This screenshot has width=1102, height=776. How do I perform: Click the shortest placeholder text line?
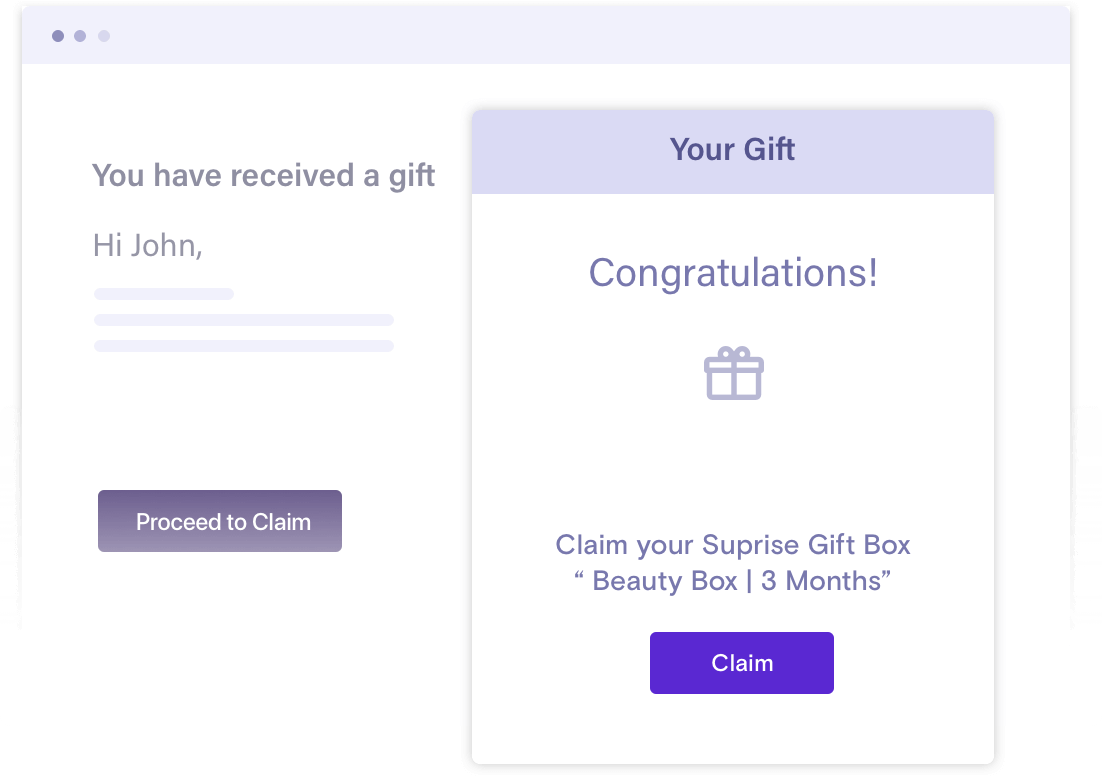pos(164,294)
